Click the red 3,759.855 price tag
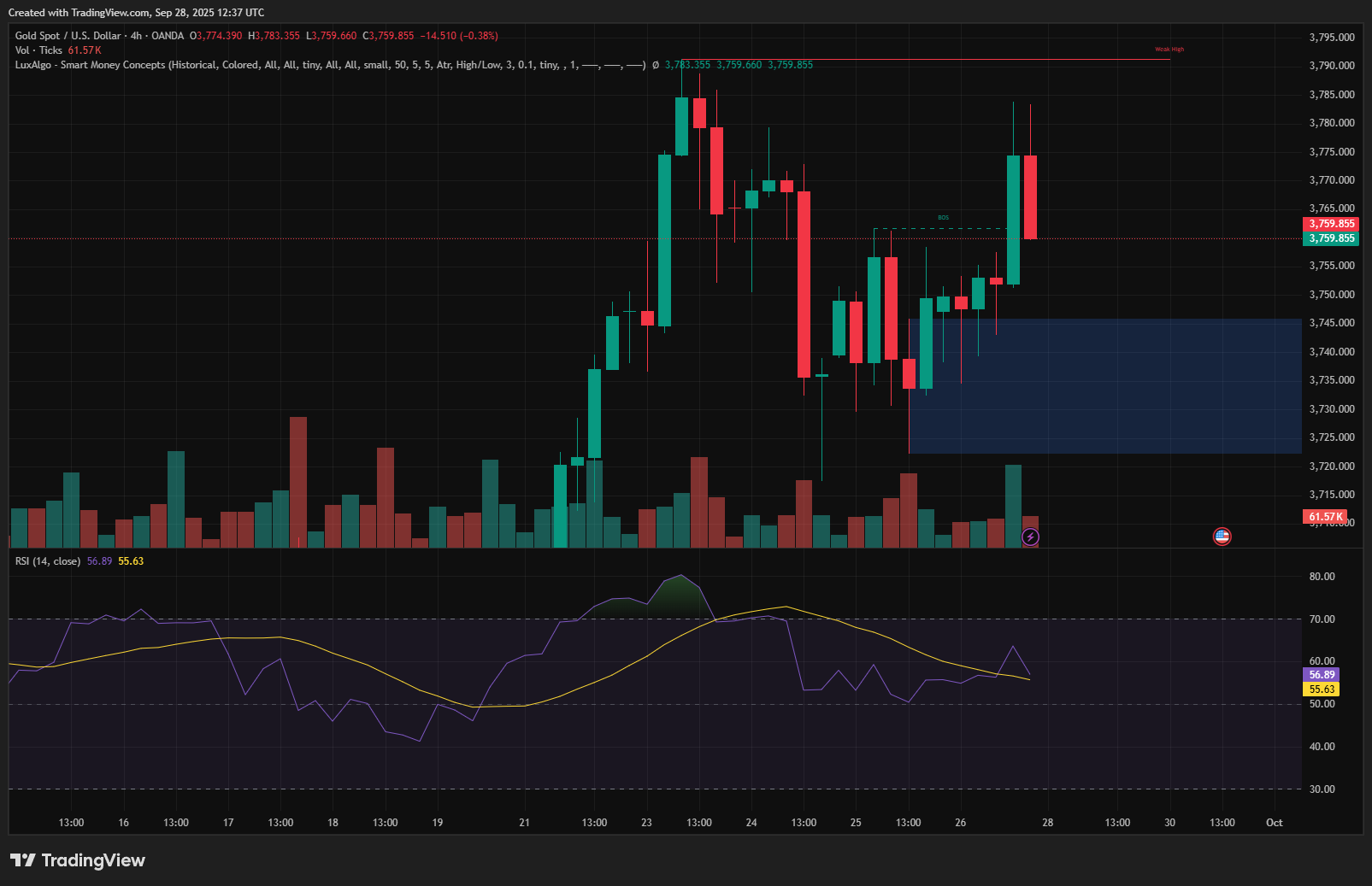 (x=1331, y=224)
